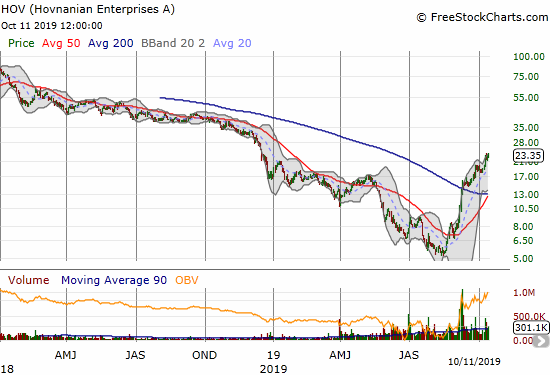Click the 5.00 price axis label
Image resolution: width=550 pixels, height=375 pixels.
point(523,259)
